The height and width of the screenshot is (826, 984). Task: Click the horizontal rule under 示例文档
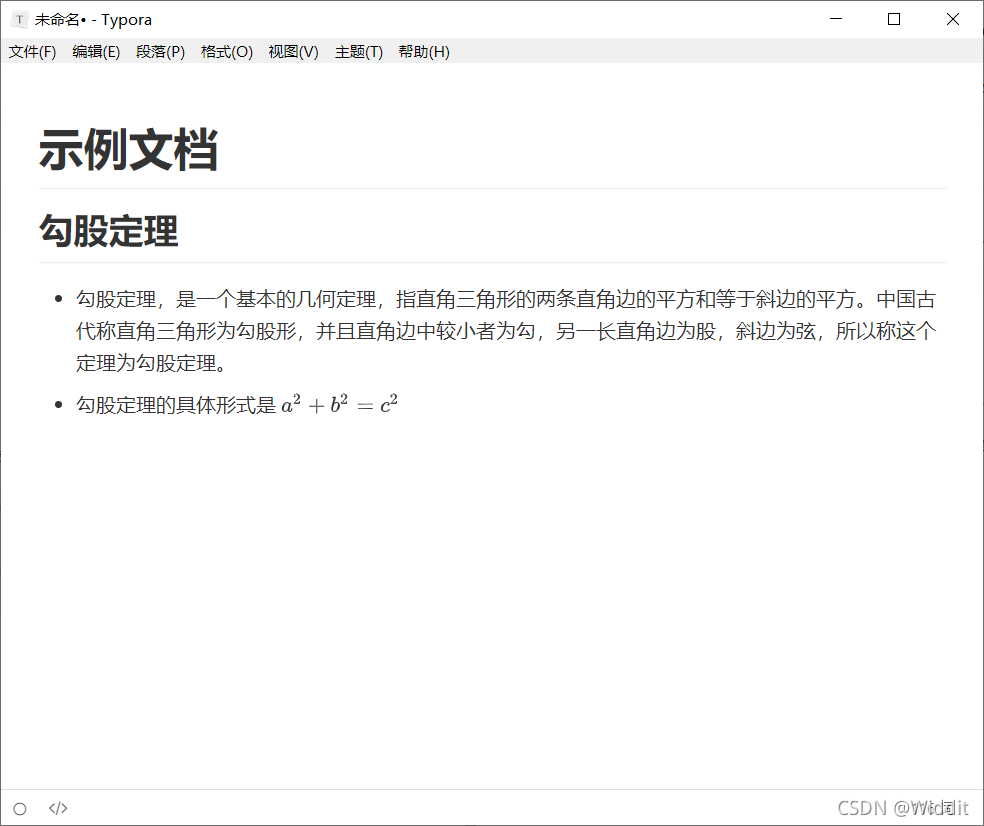pos(490,188)
